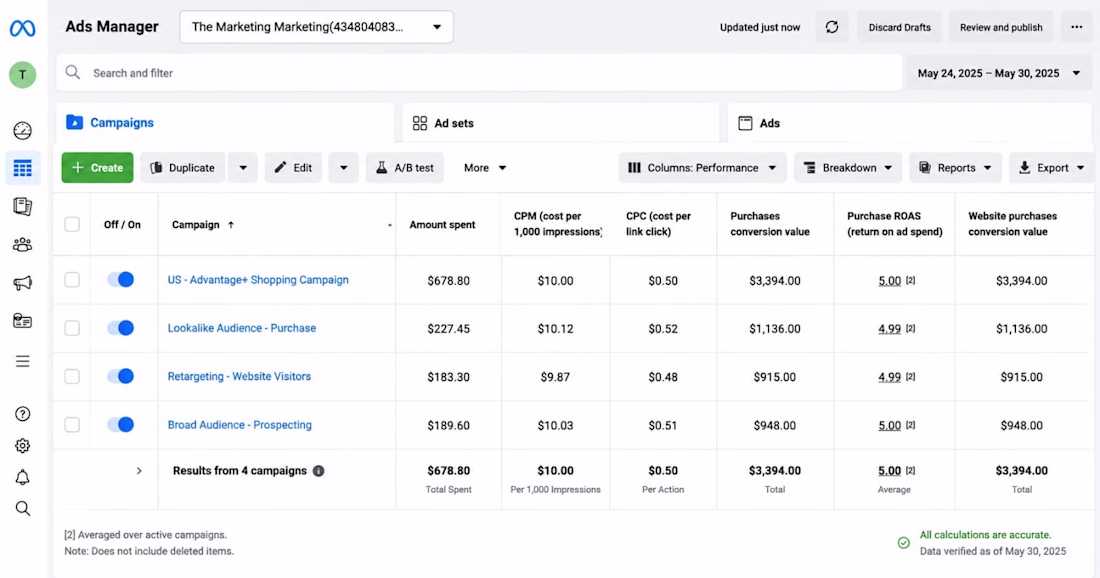Open the Lookalike Audience - Purchase link
The image size is (1100, 578).
point(242,328)
